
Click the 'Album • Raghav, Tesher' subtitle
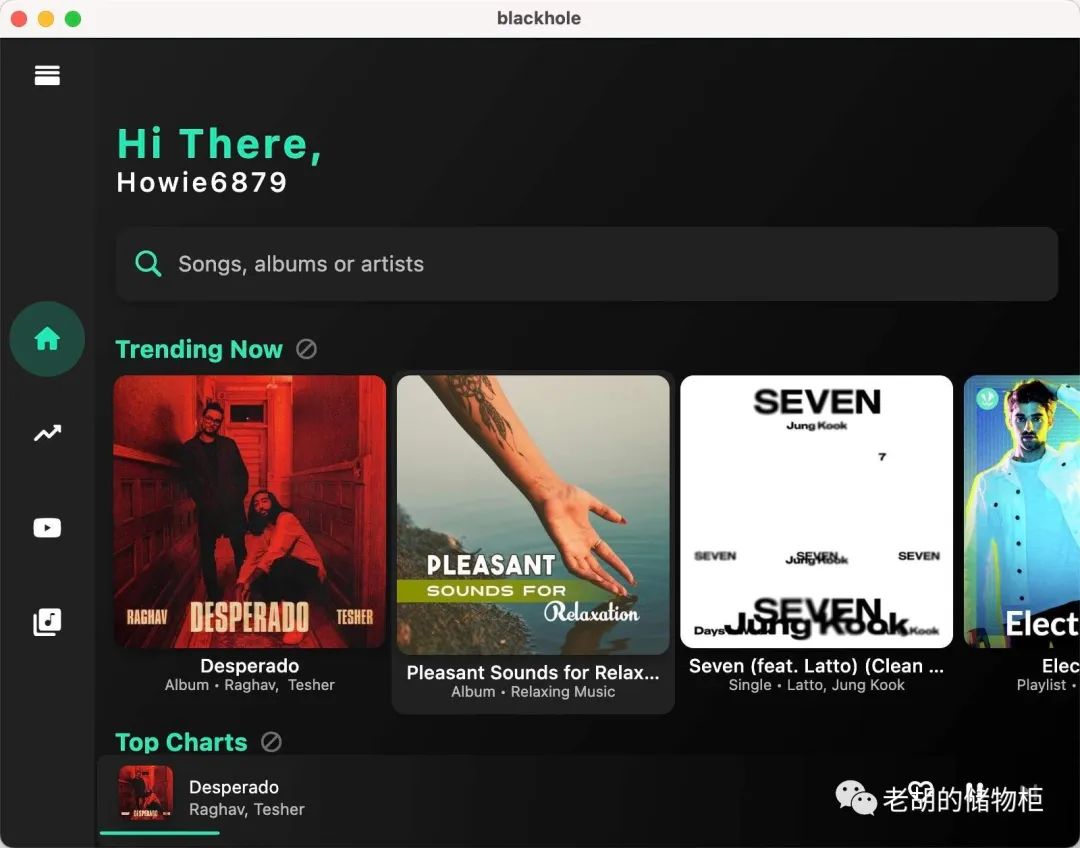249,685
